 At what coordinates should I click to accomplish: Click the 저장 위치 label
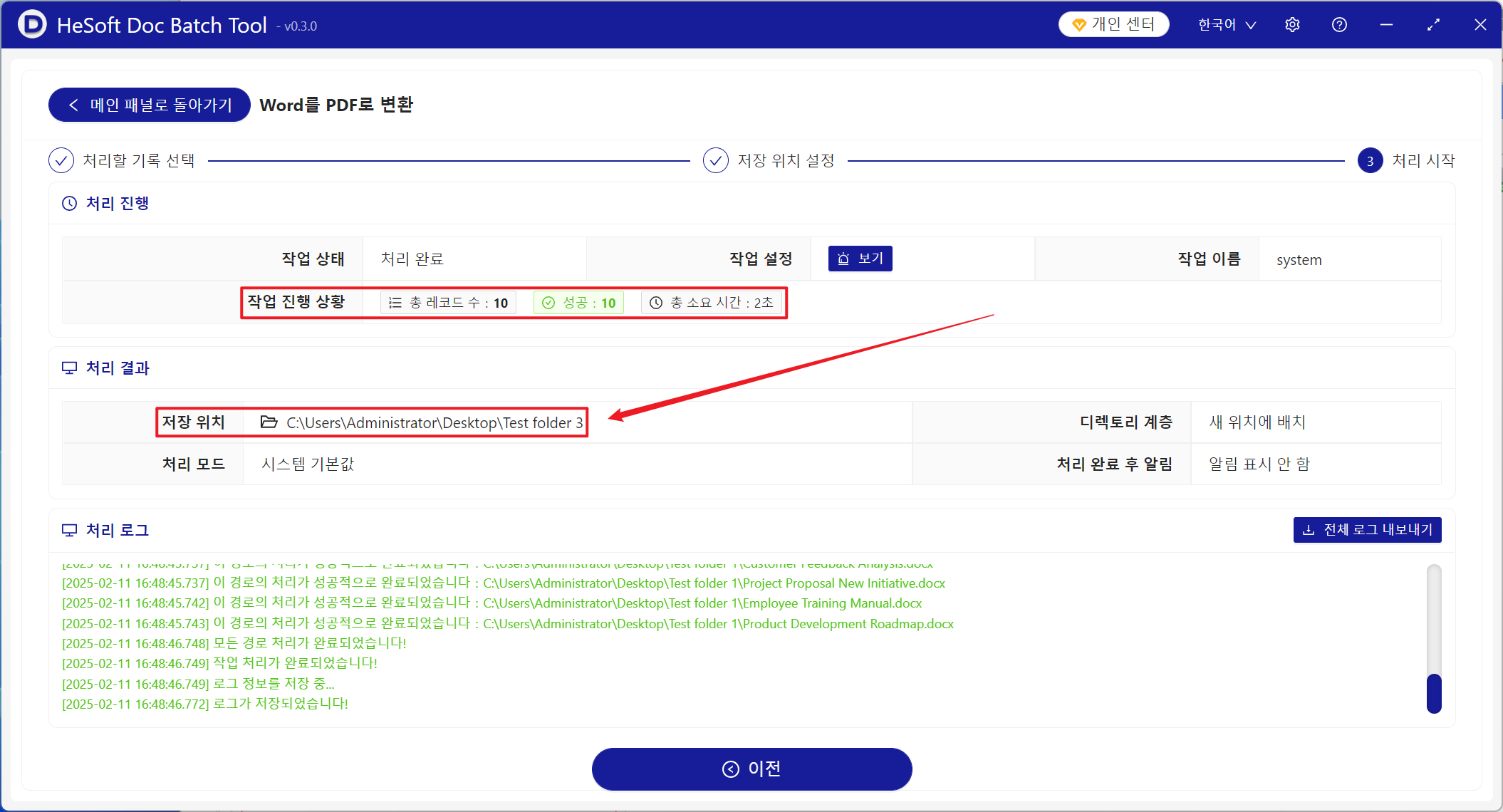[x=193, y=422]
